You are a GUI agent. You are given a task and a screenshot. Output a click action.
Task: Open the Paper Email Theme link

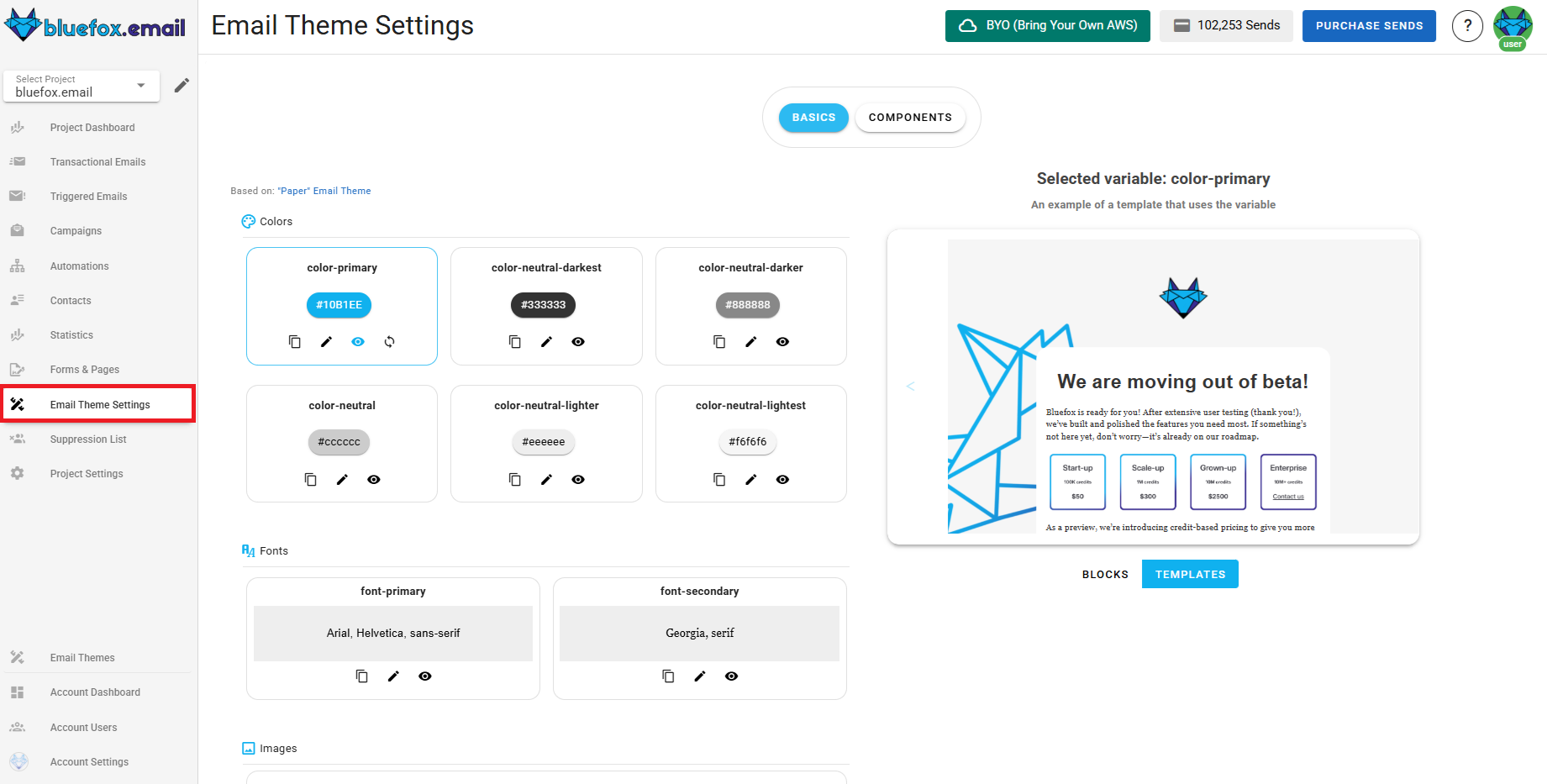point(324,190)
